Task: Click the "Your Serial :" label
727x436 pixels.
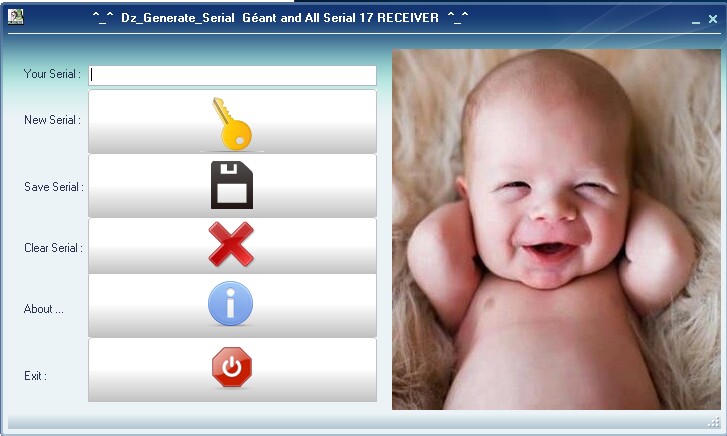Action: (52, 74)
